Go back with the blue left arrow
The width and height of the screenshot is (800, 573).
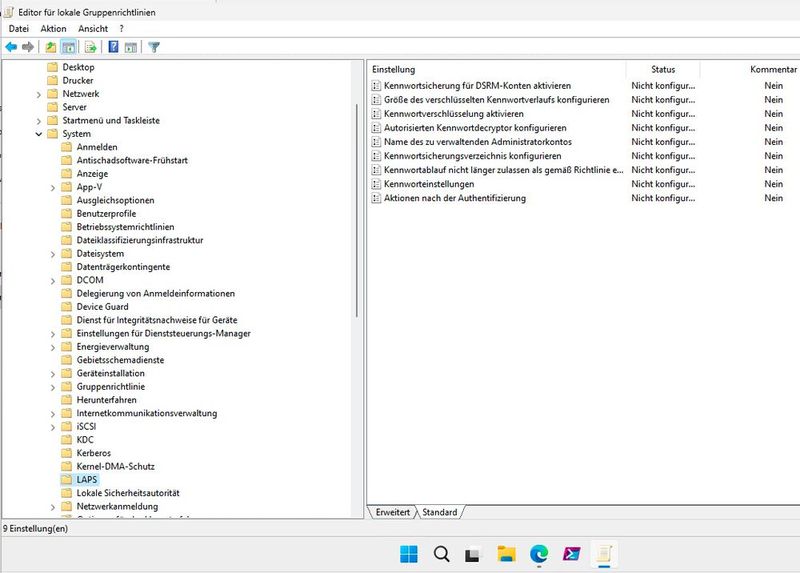click(11, 47)
